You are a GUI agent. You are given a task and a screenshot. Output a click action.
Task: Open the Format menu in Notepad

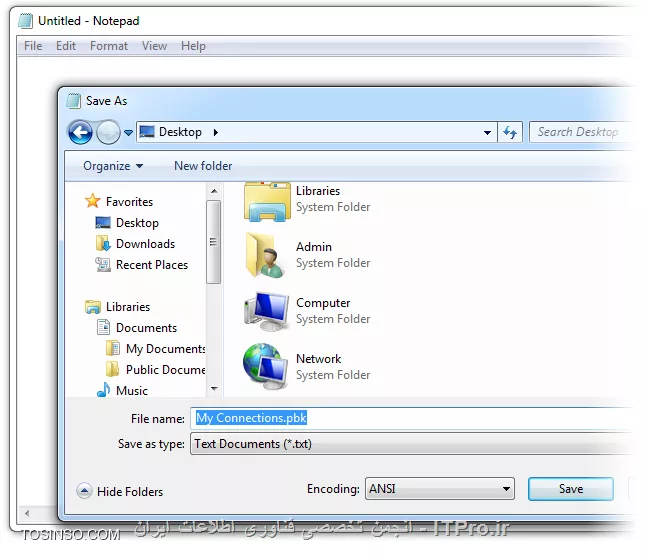pos(109,46)
